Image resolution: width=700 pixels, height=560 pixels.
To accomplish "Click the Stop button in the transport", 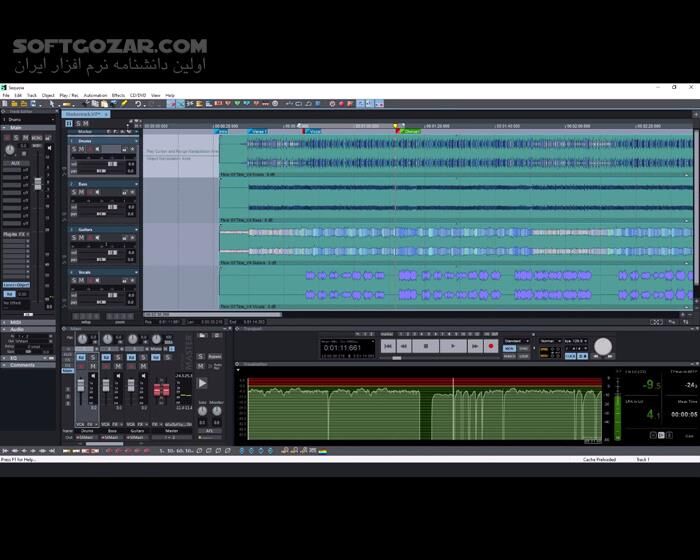I will pos(425,346).
